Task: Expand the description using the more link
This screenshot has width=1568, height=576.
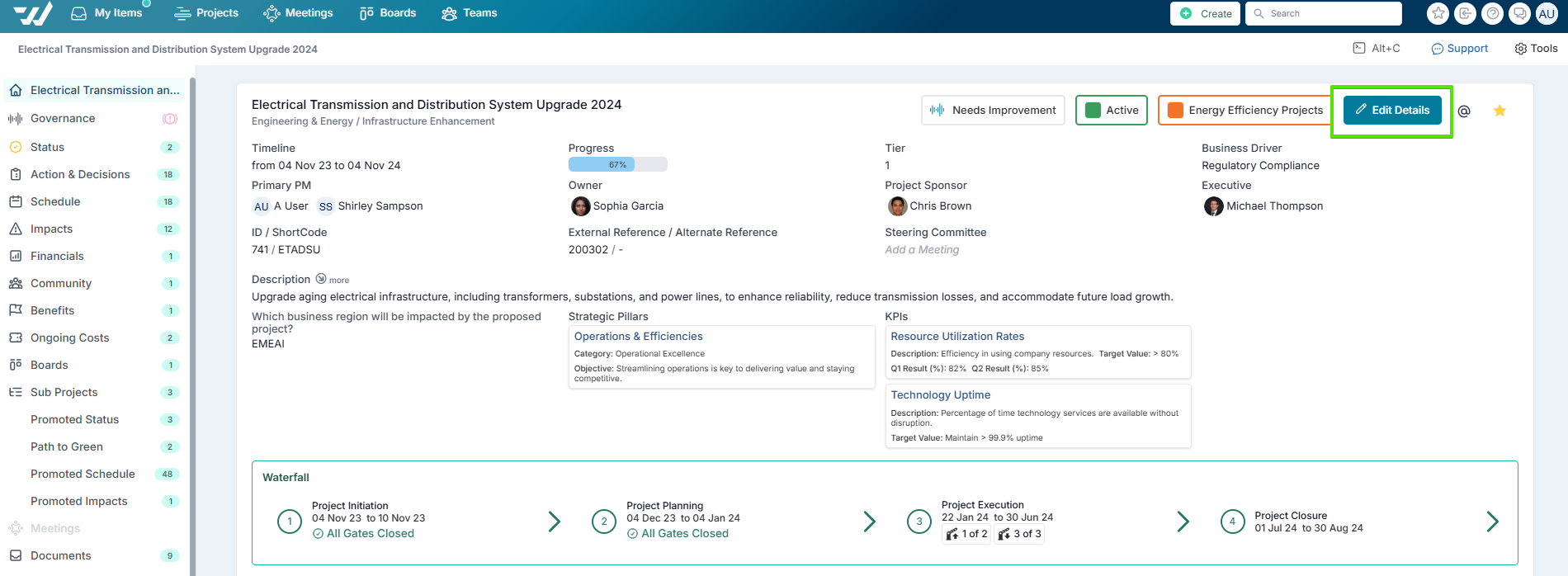Action: coord(333,280)
